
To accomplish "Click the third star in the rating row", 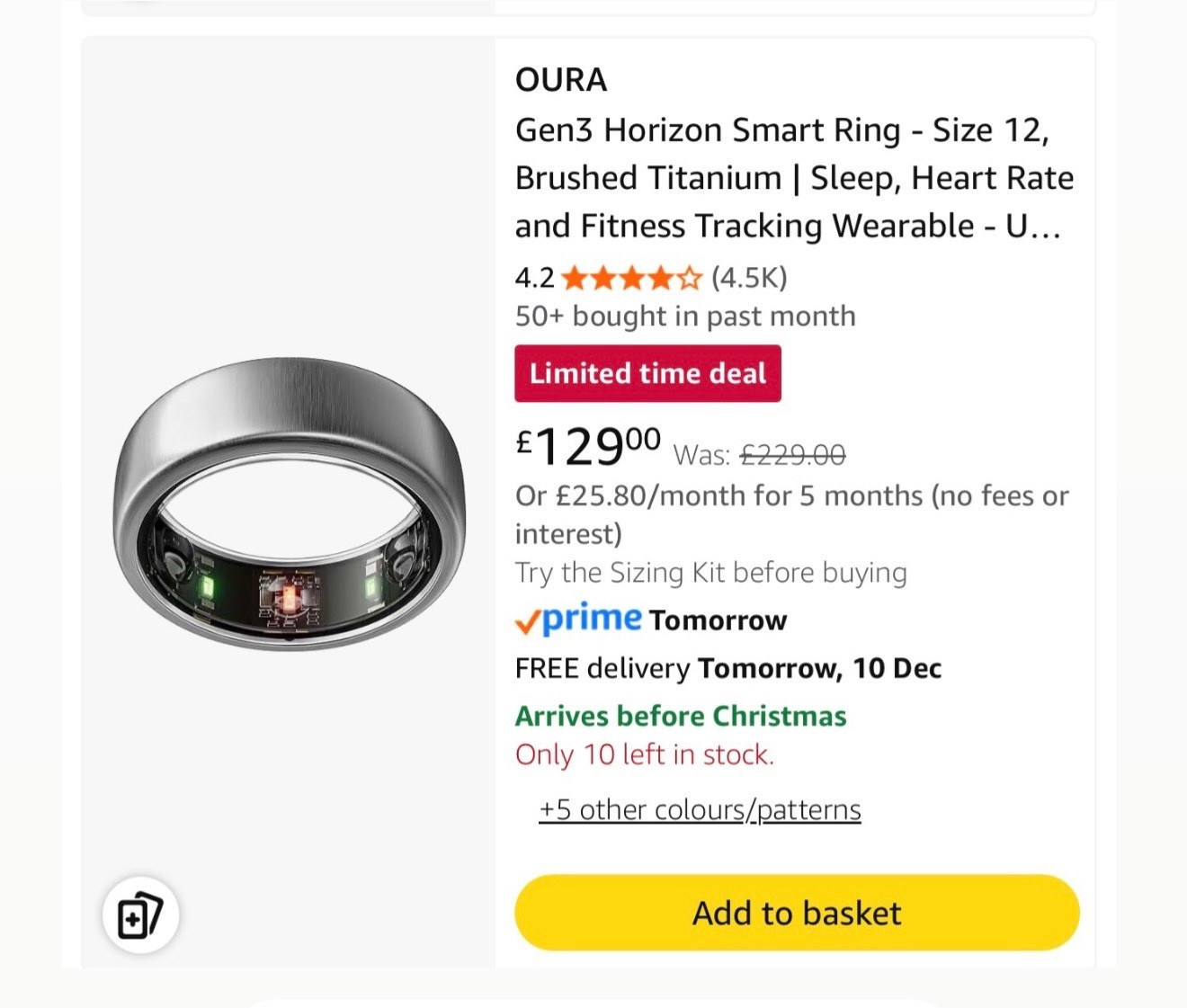I will coord(632,278).
